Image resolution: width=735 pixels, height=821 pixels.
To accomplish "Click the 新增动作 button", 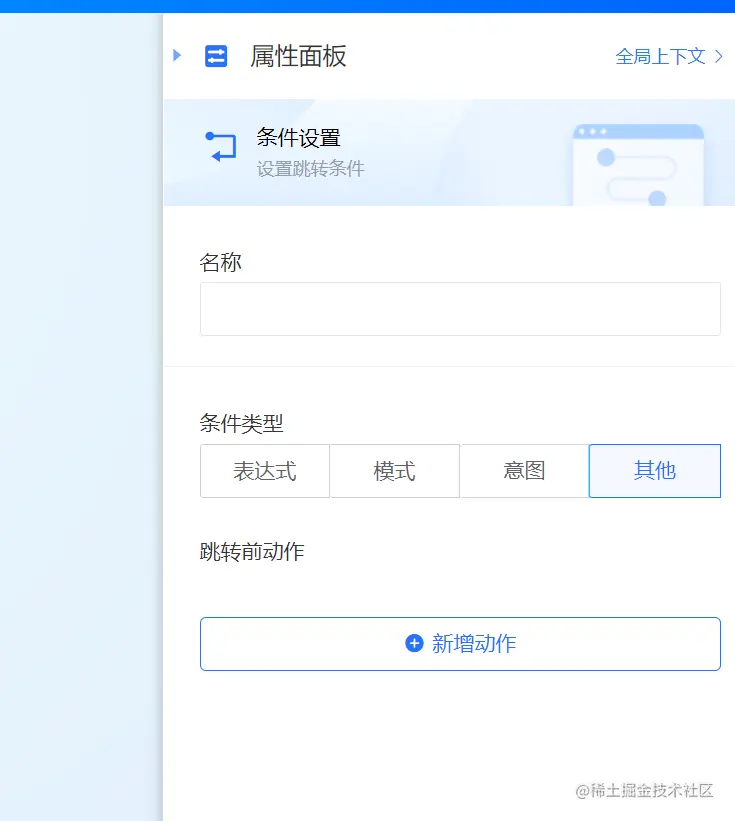I will (460, 644).
